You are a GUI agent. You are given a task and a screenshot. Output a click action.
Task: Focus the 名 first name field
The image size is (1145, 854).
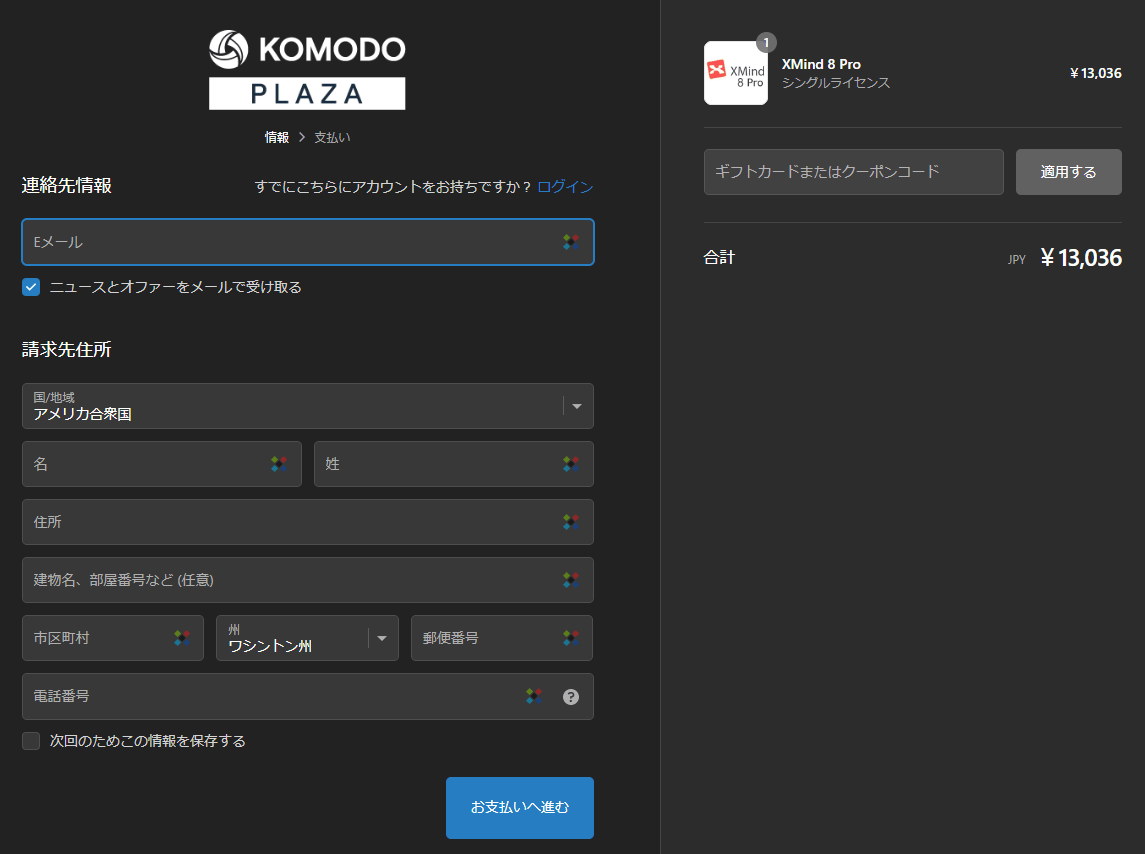pyautogui.click(x=161, y=464)
